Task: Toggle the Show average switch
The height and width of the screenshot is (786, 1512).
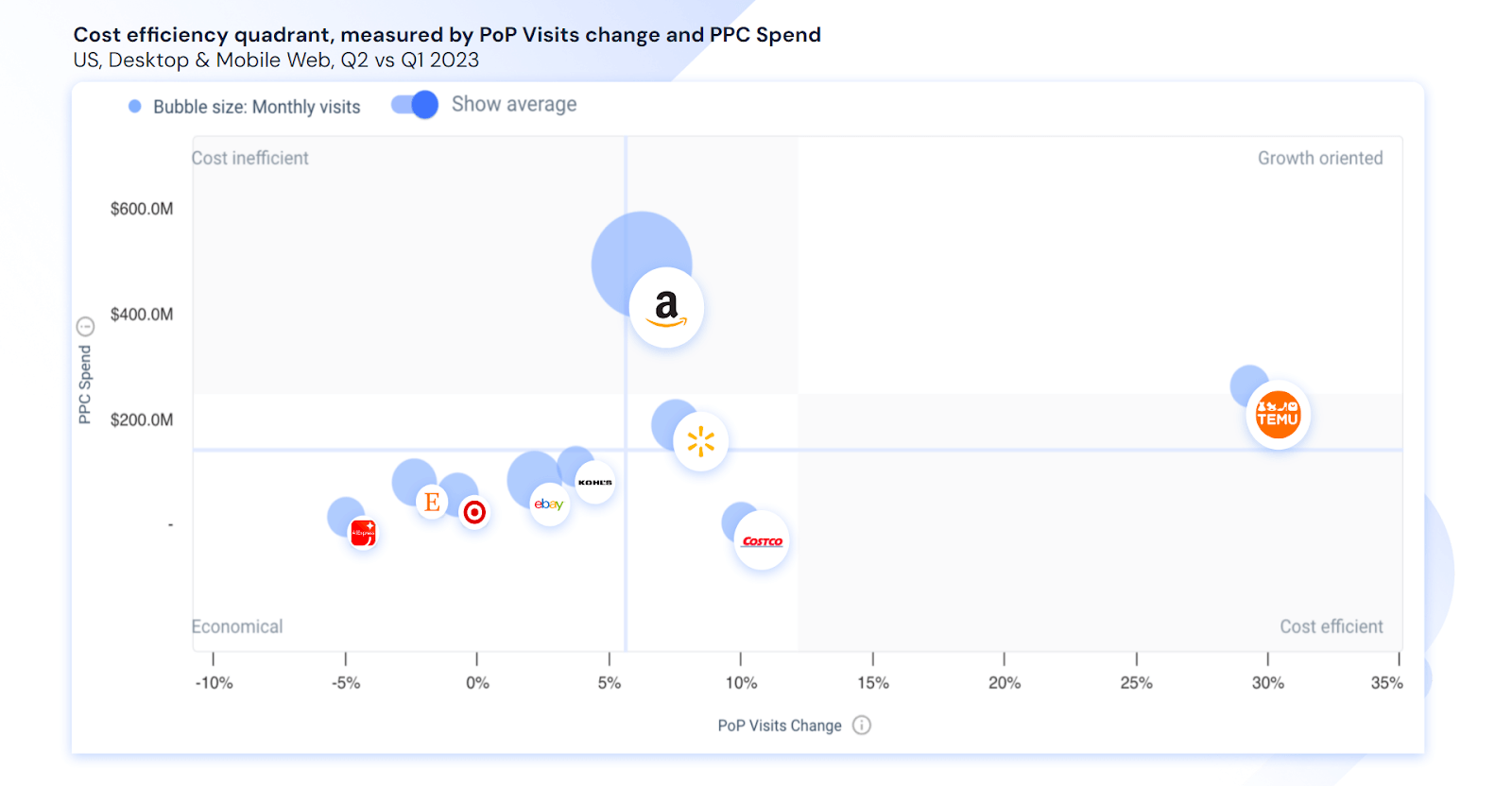Action: (415, 105)
